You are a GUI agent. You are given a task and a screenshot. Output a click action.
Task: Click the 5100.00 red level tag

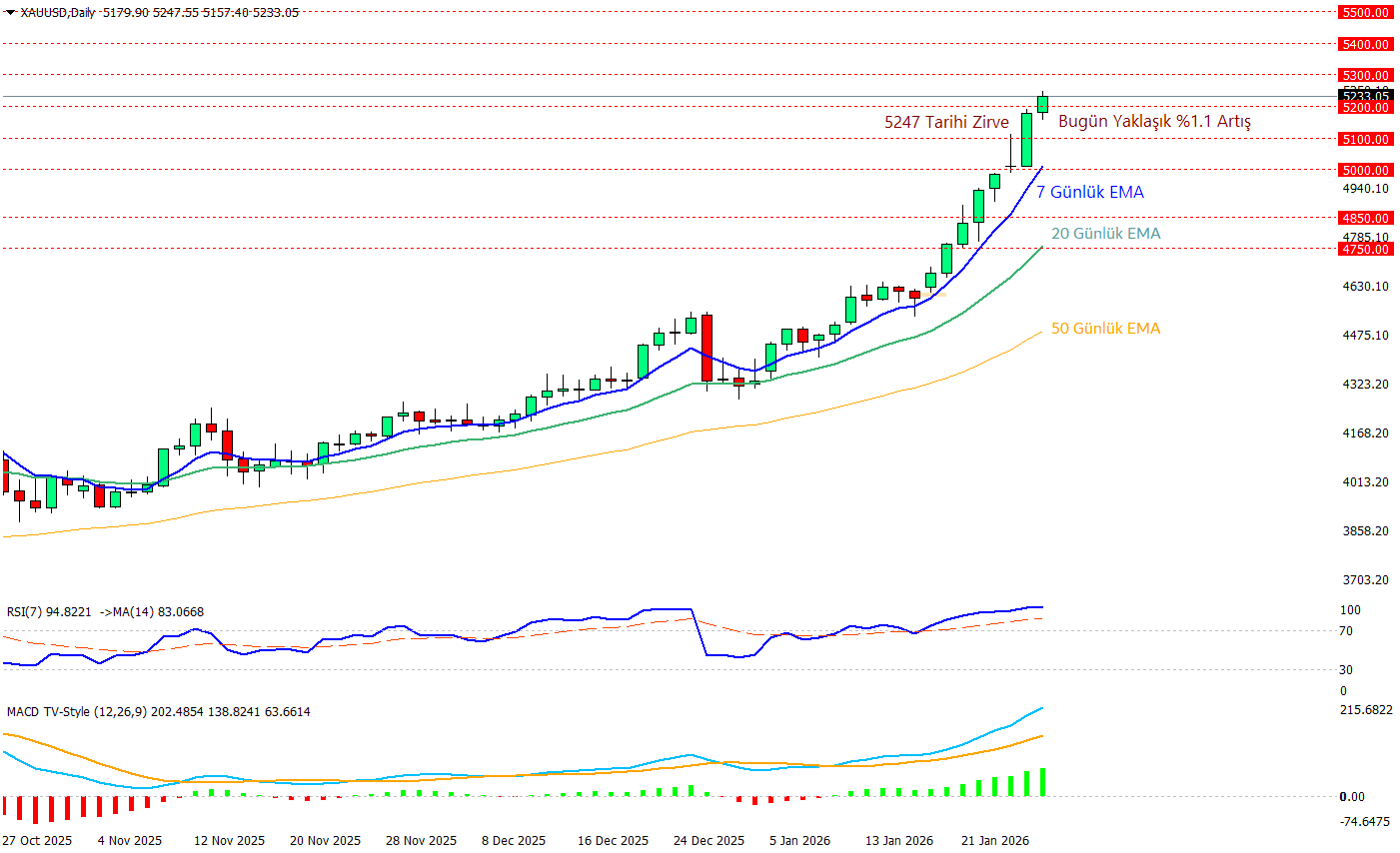[x=1365, y=139]
